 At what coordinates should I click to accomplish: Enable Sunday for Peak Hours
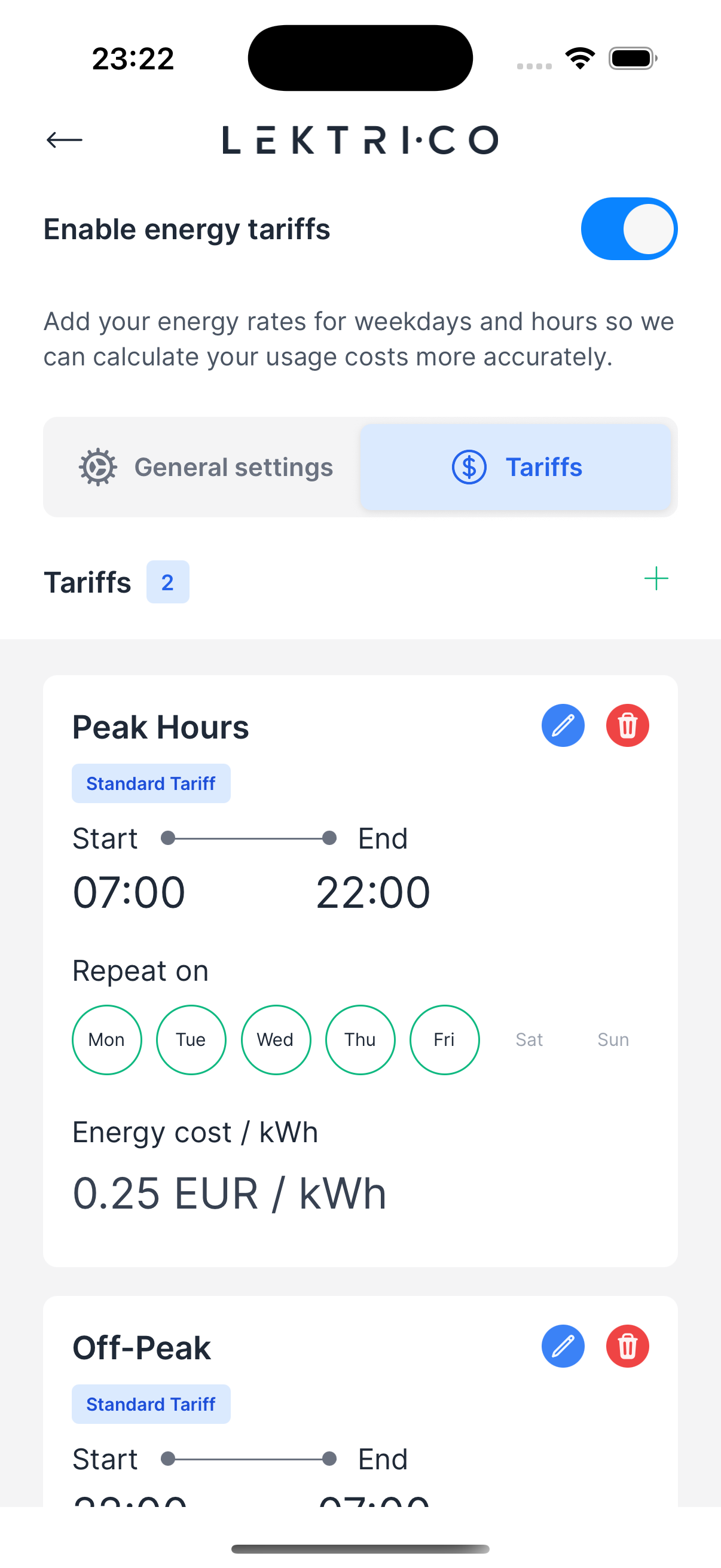613,1039
